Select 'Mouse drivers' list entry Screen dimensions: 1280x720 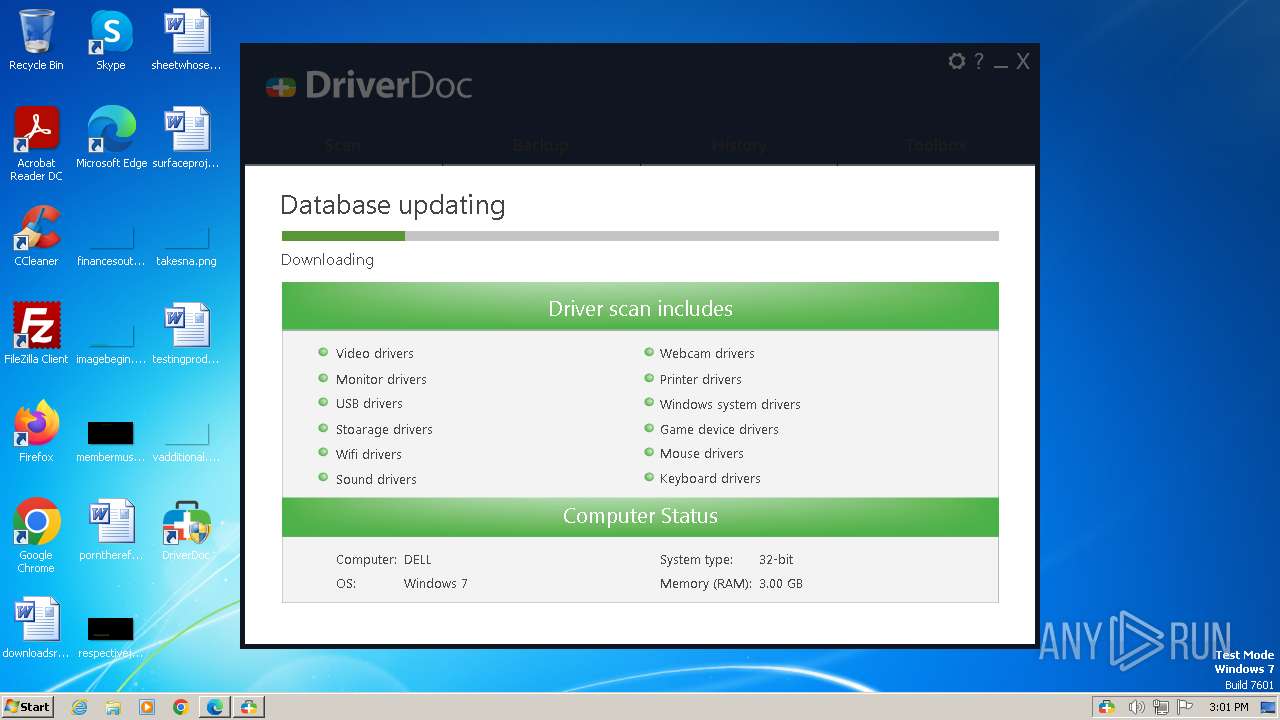coord(701,453)
